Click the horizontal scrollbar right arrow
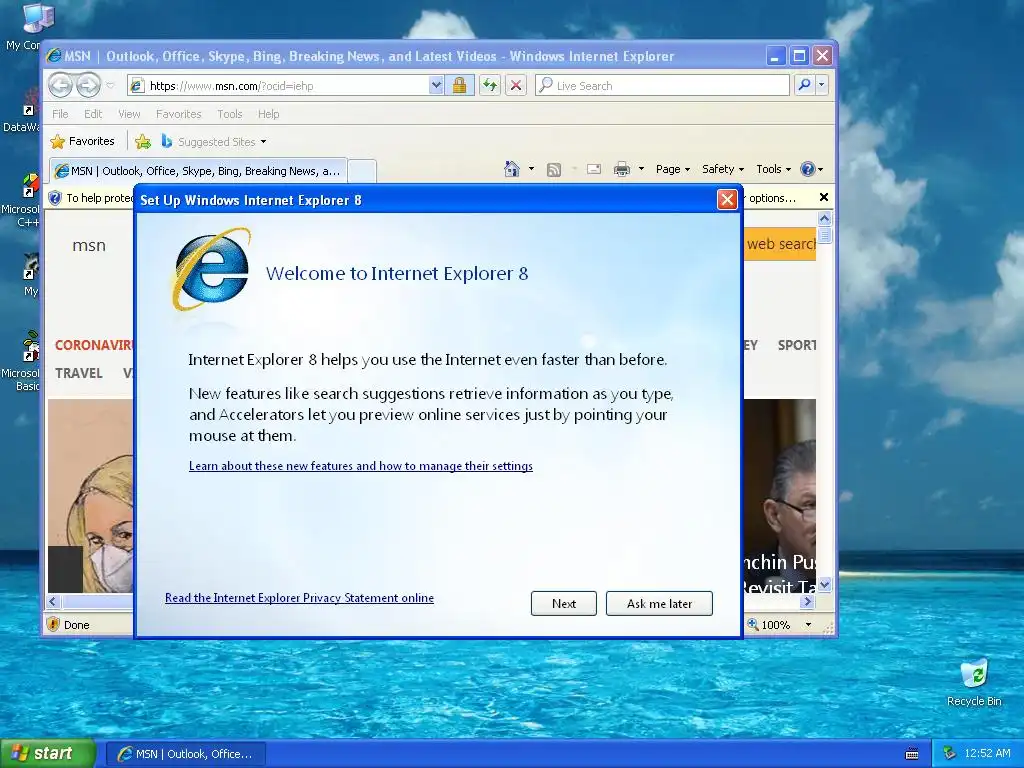The width and height of the screenshot is (1024, 768). click(808, 601)
